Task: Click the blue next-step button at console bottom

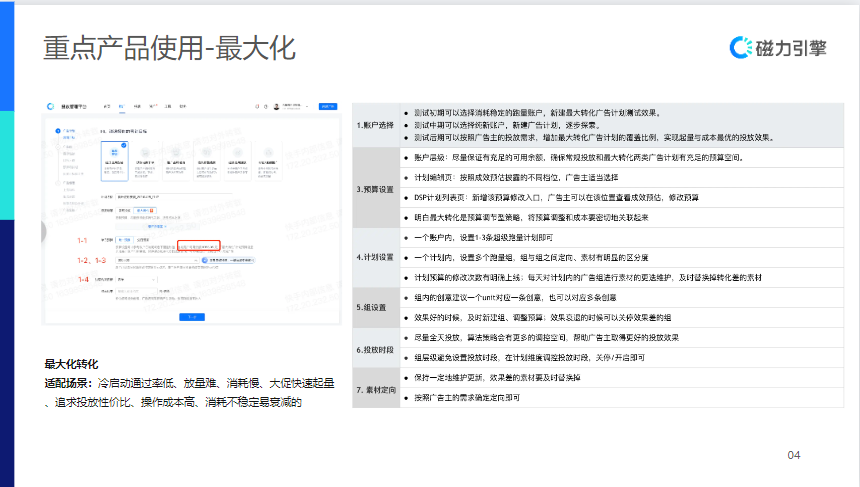Action: tap(192, 317)
